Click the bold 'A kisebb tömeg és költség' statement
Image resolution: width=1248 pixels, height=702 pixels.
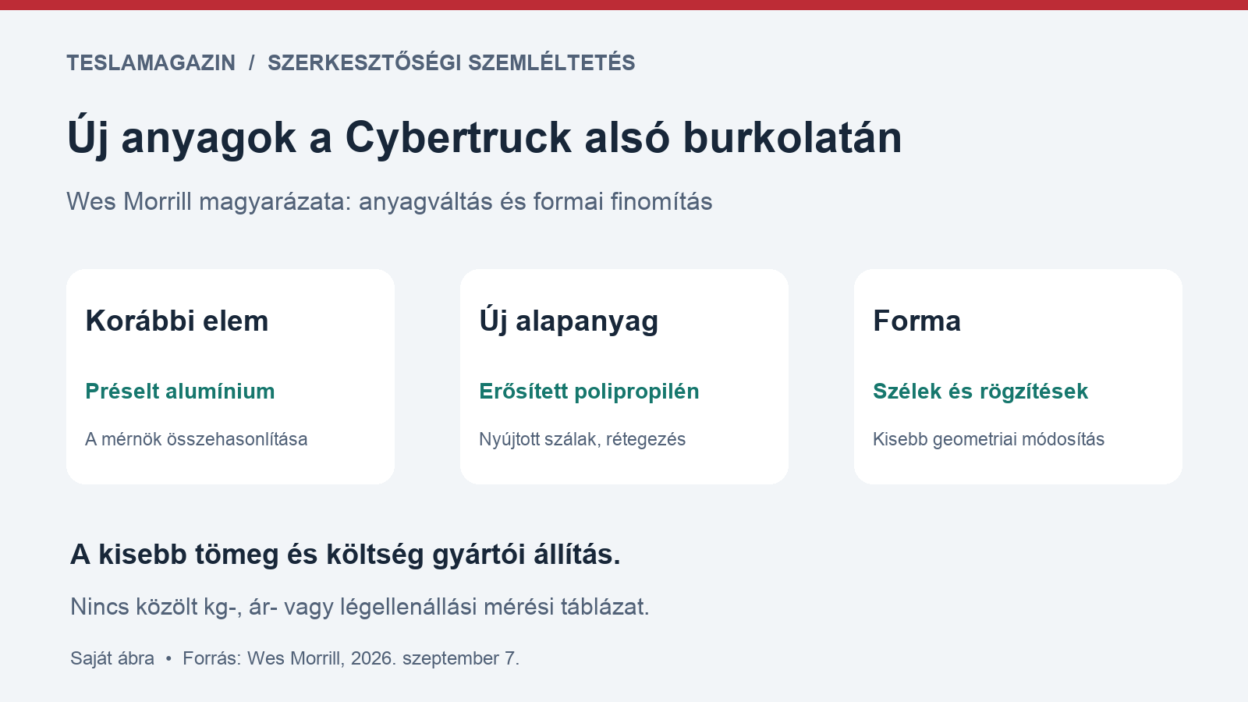345,555
